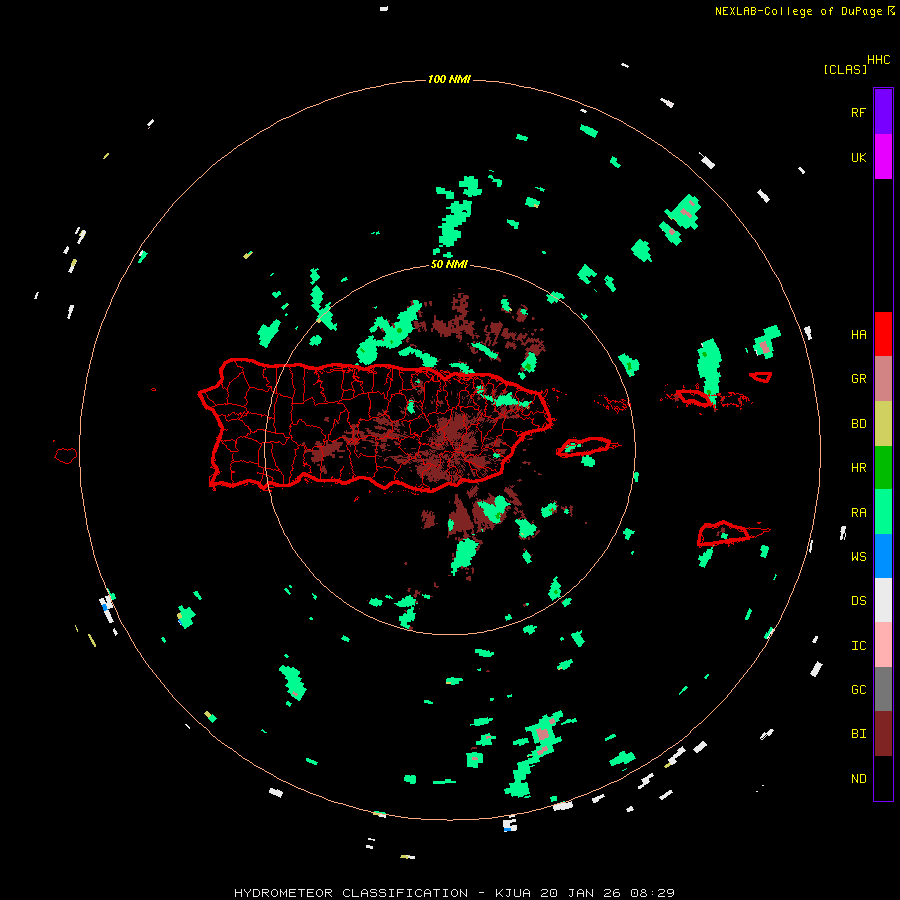900x900 pixels.
Task: Click the DS legend label
Action: click(x=858, y=601)
